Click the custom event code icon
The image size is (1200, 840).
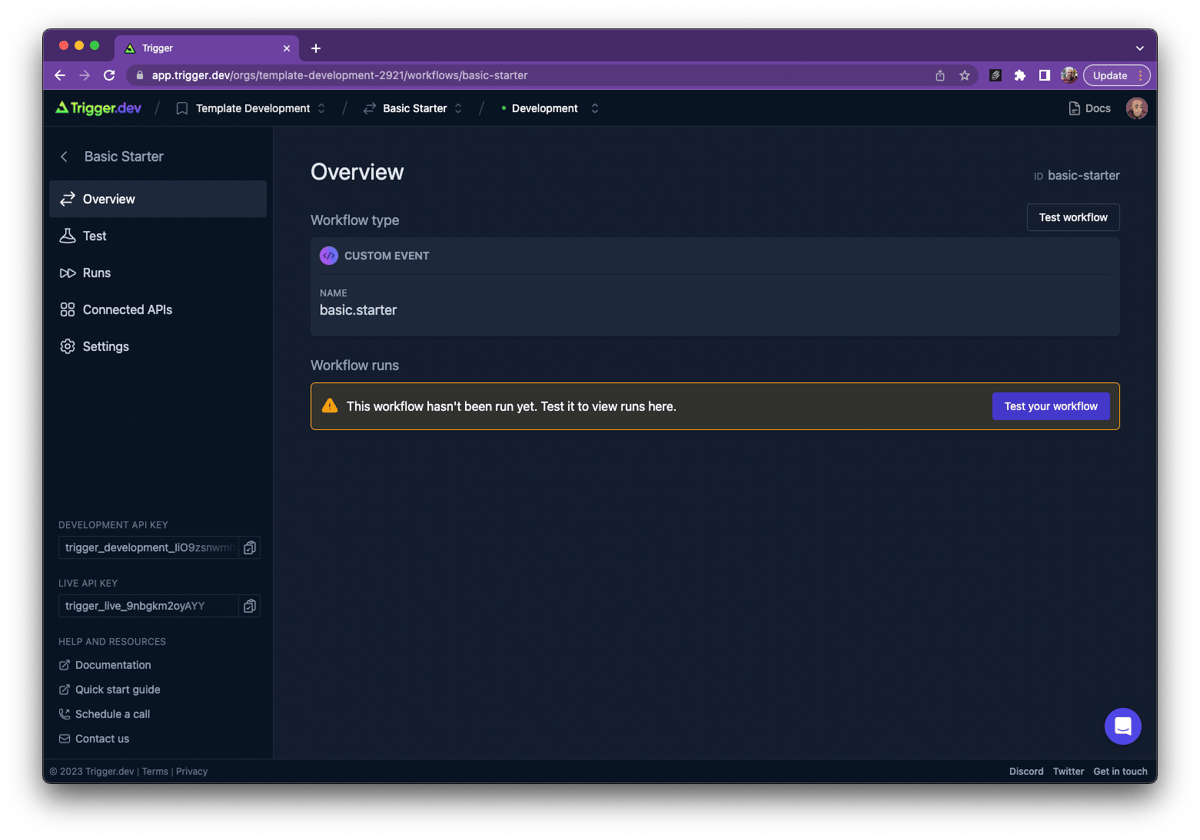tap(329, 256)
